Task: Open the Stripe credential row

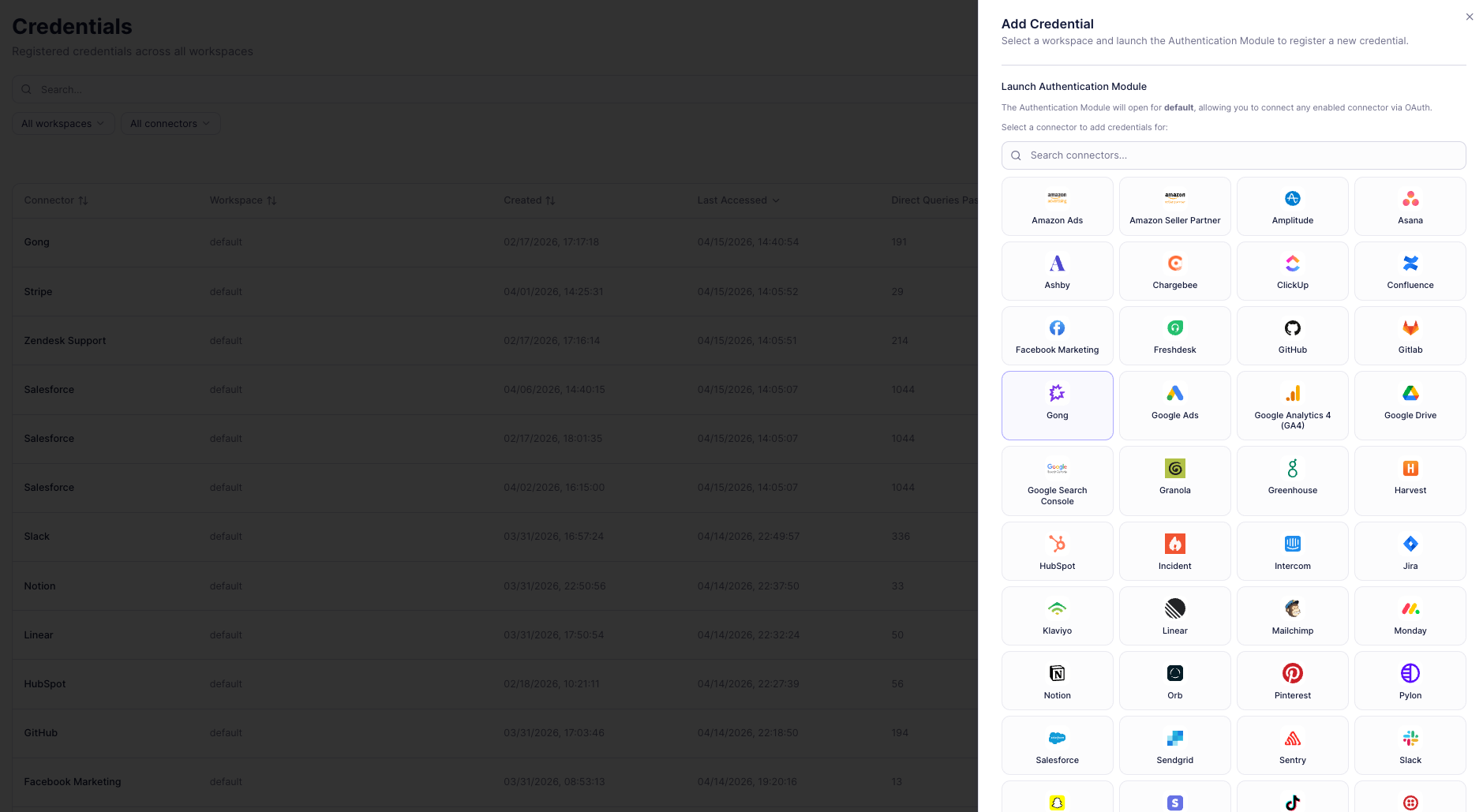Action: click(495, 291)
